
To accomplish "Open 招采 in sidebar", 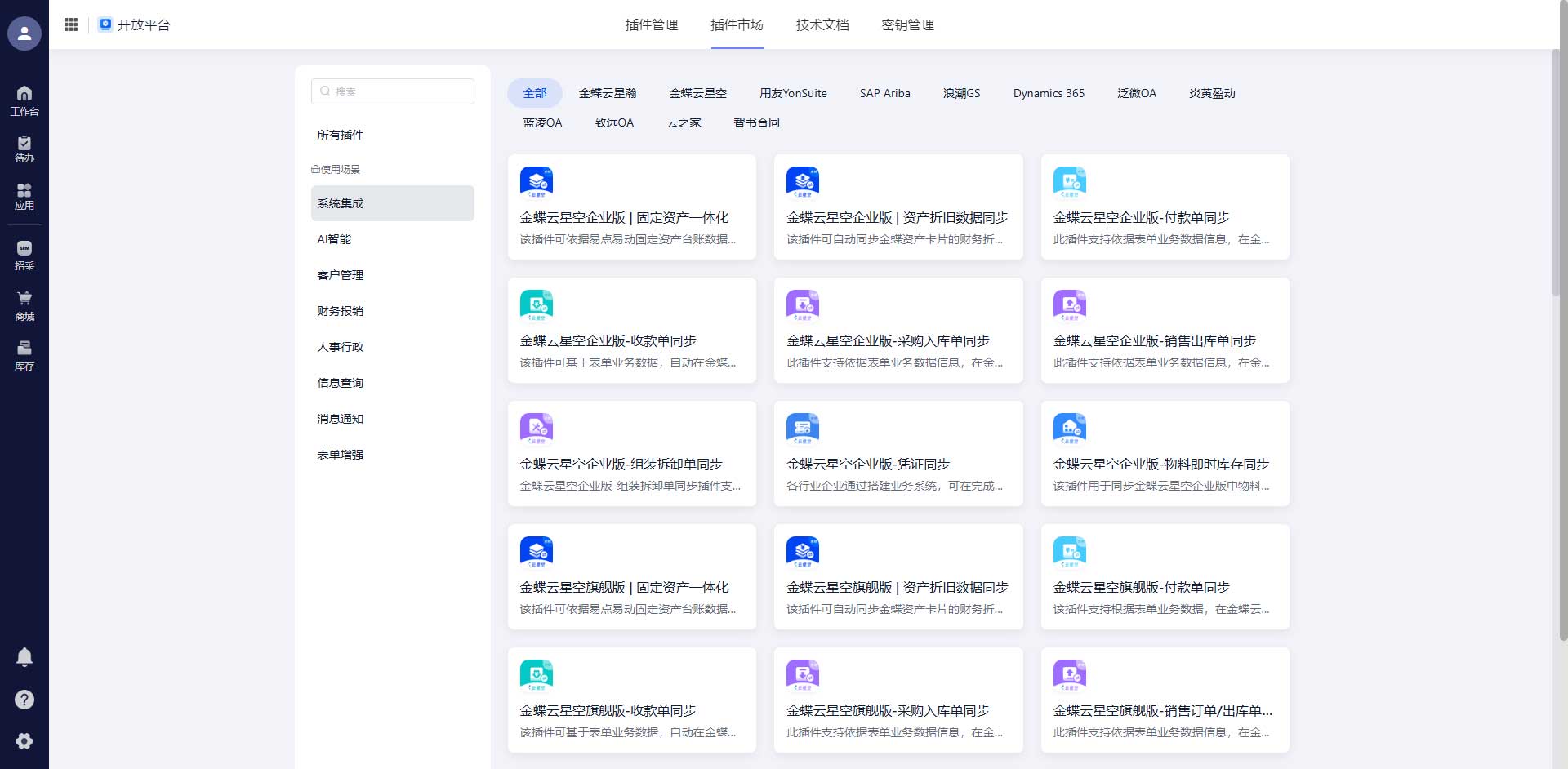I will (24, 256).
